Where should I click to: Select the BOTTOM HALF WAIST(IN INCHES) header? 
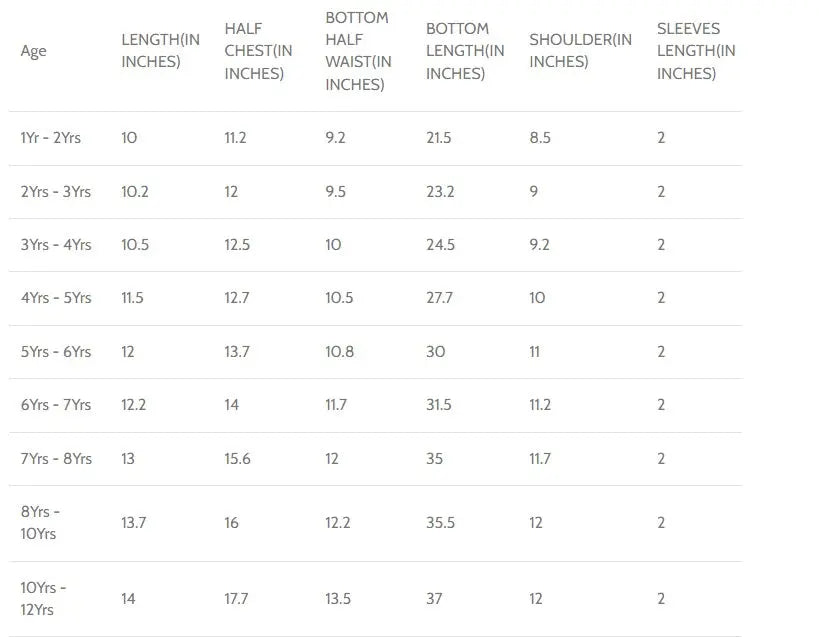tap(358, 51)
